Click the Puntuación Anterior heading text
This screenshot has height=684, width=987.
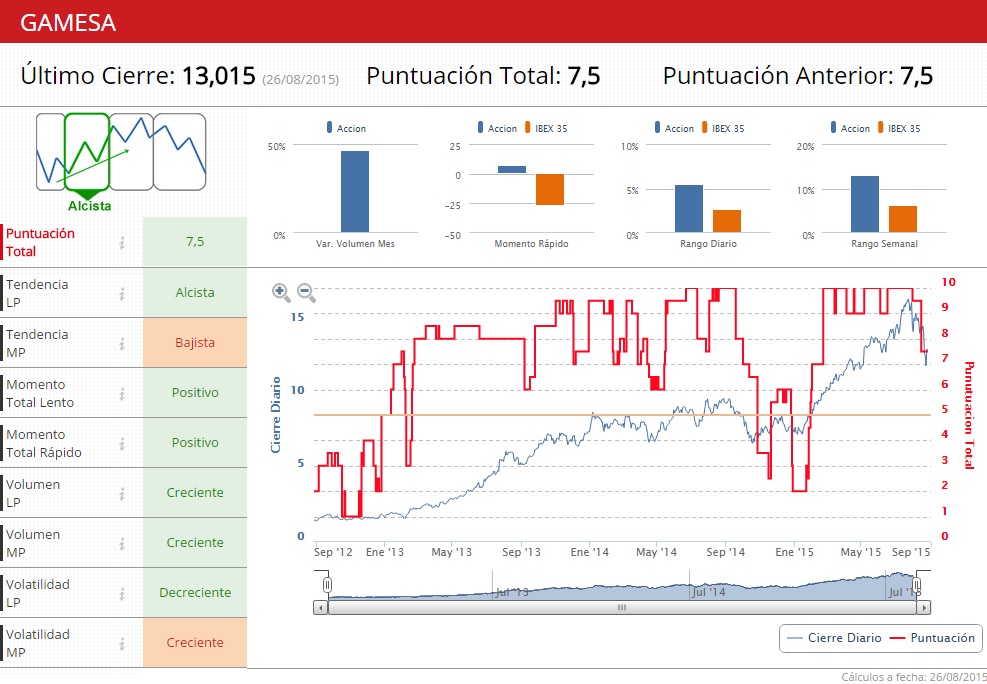pyautogui.click(x=777, y=76)
